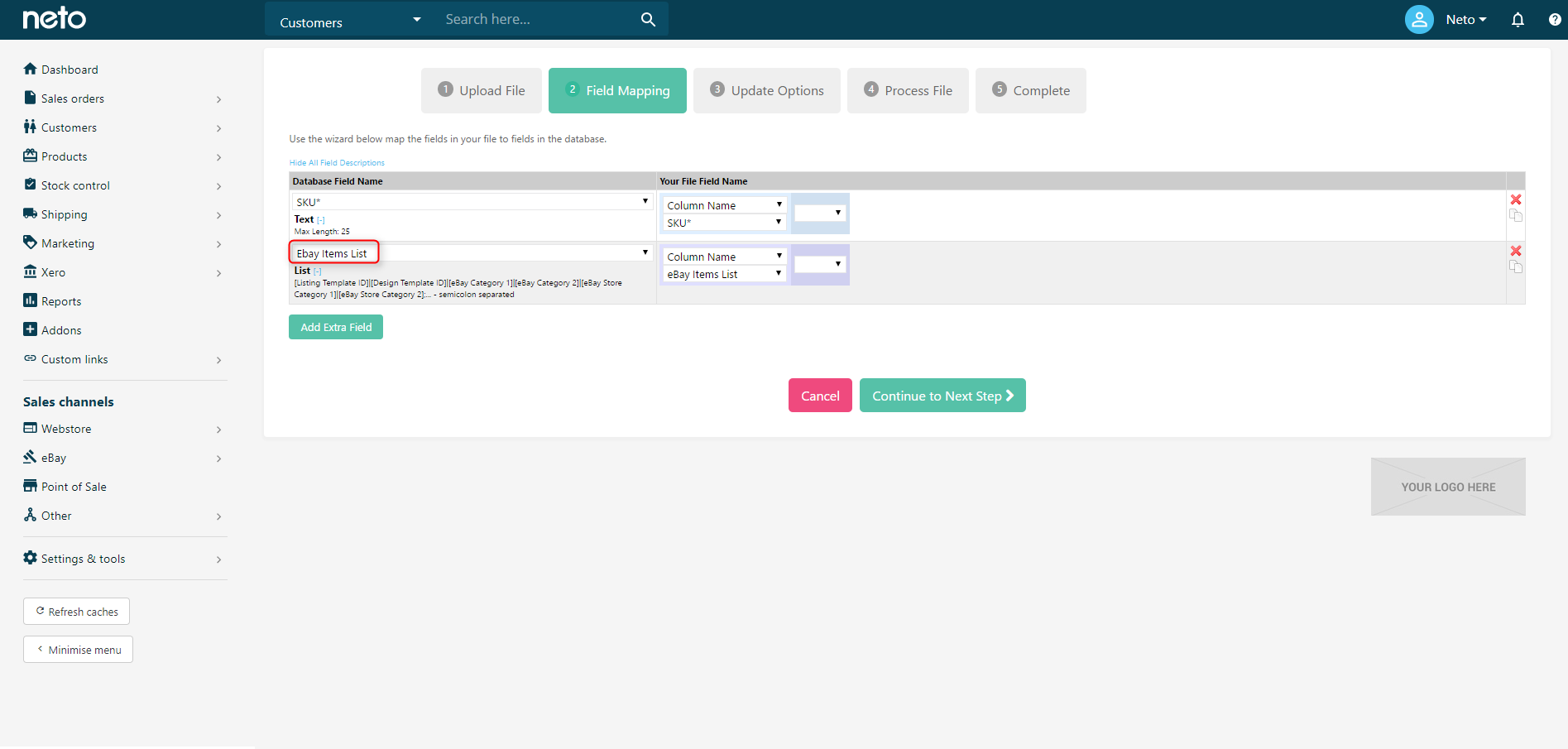Screen dimensions: 1568x749
Task: Expand the Sales orders menu chevron
Action: click(218, 99)
